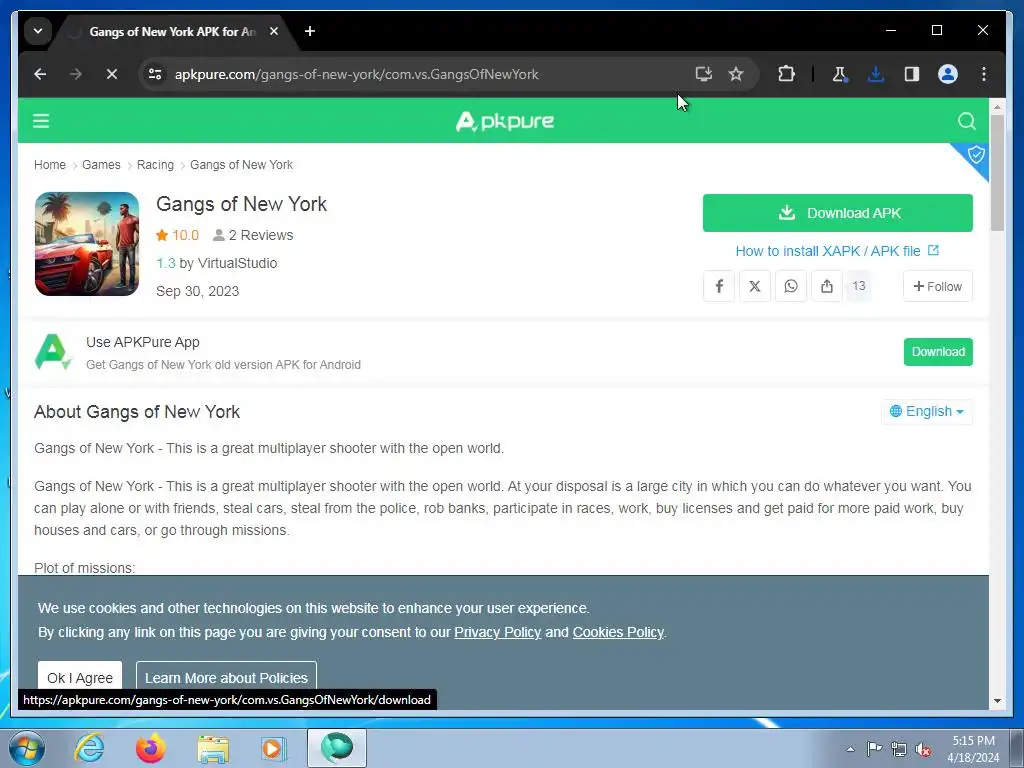Viewport: 1024px width, 768px height.
Task: Select the Gangs of New York APK tab
Action: coord(171,31)
